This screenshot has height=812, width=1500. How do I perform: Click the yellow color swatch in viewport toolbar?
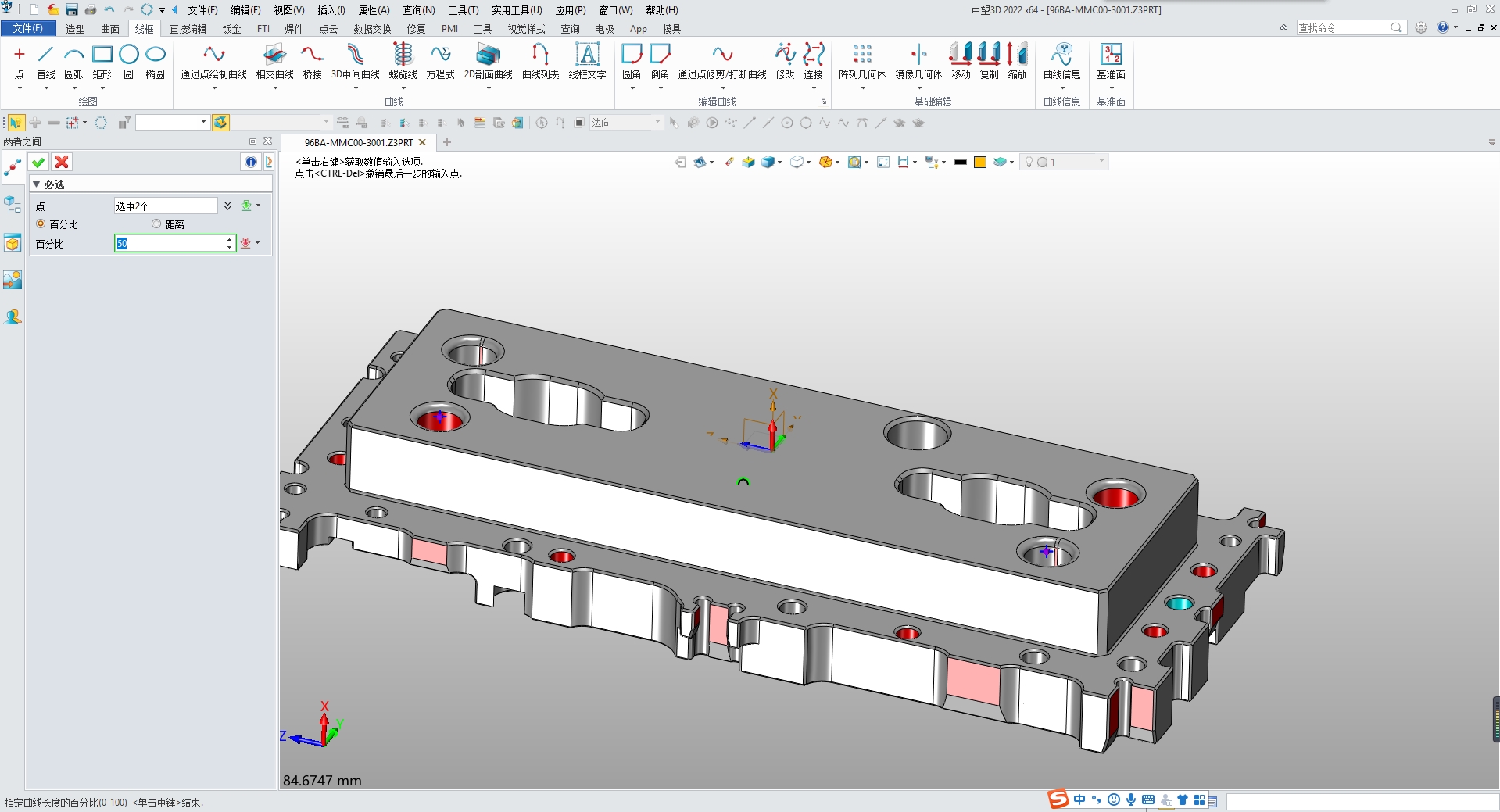click(979, 162)
